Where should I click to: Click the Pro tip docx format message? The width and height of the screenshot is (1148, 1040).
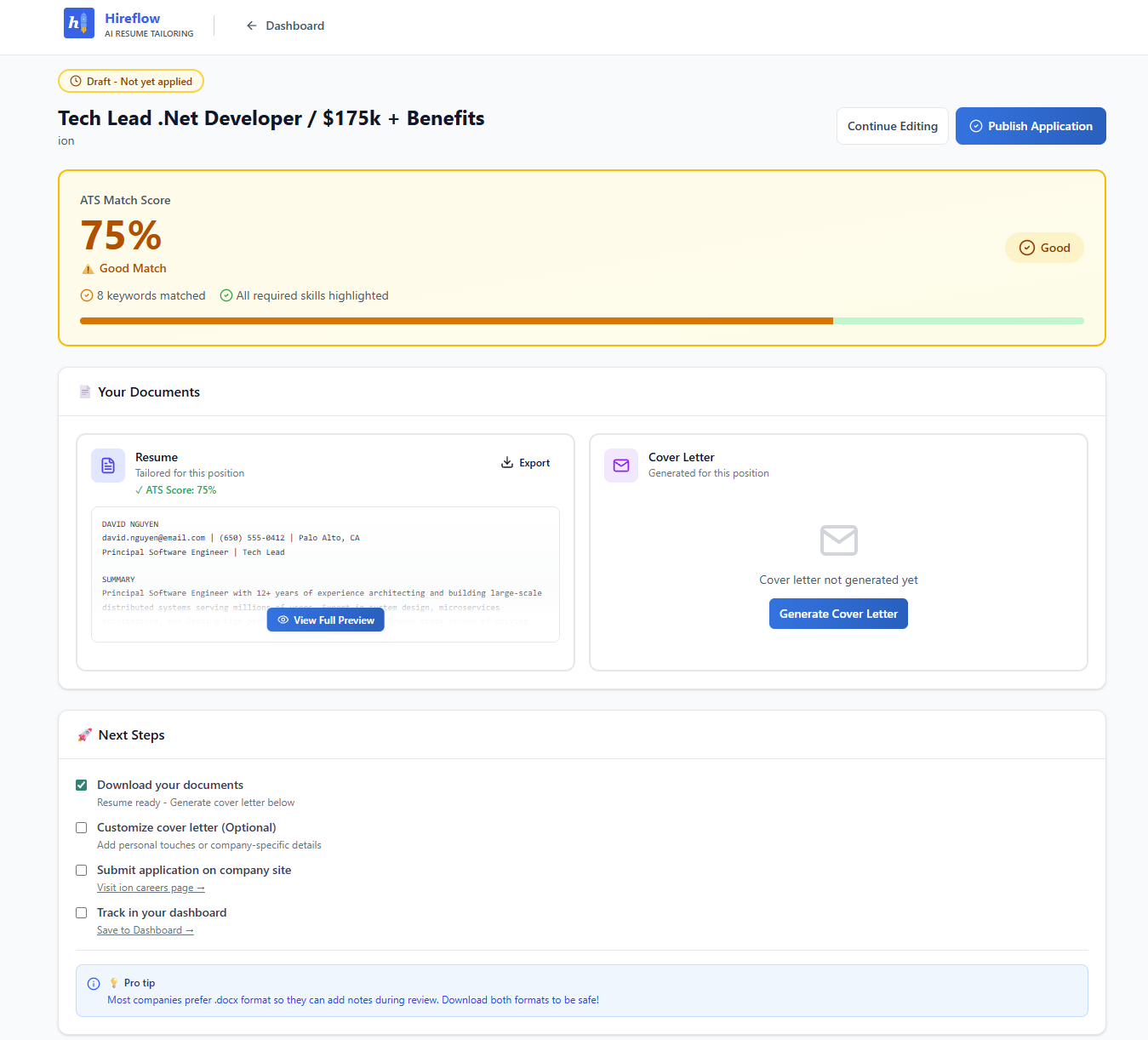tap(353, 1000)
